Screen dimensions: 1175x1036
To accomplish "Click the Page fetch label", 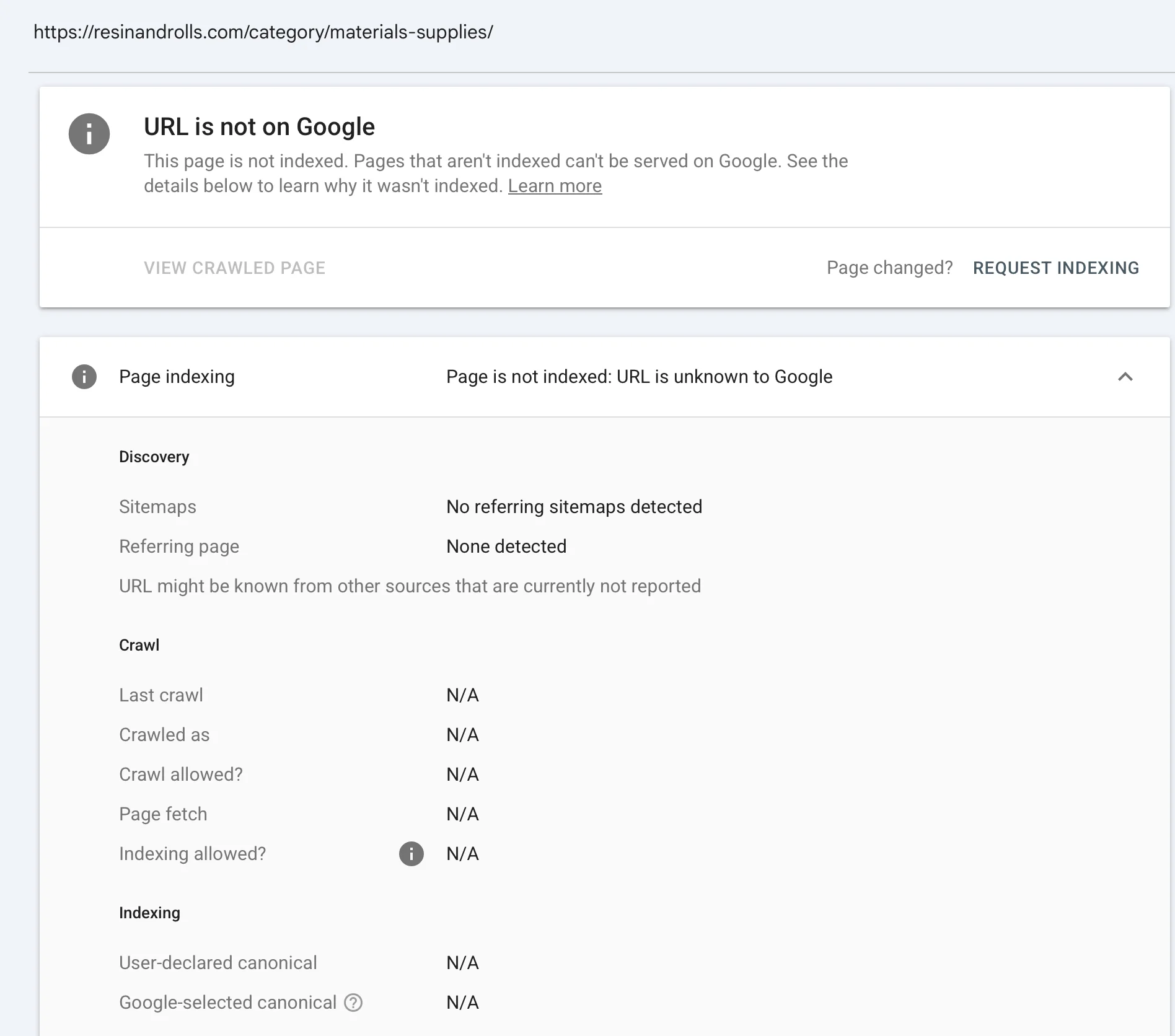I will click(x=163, y=814).
